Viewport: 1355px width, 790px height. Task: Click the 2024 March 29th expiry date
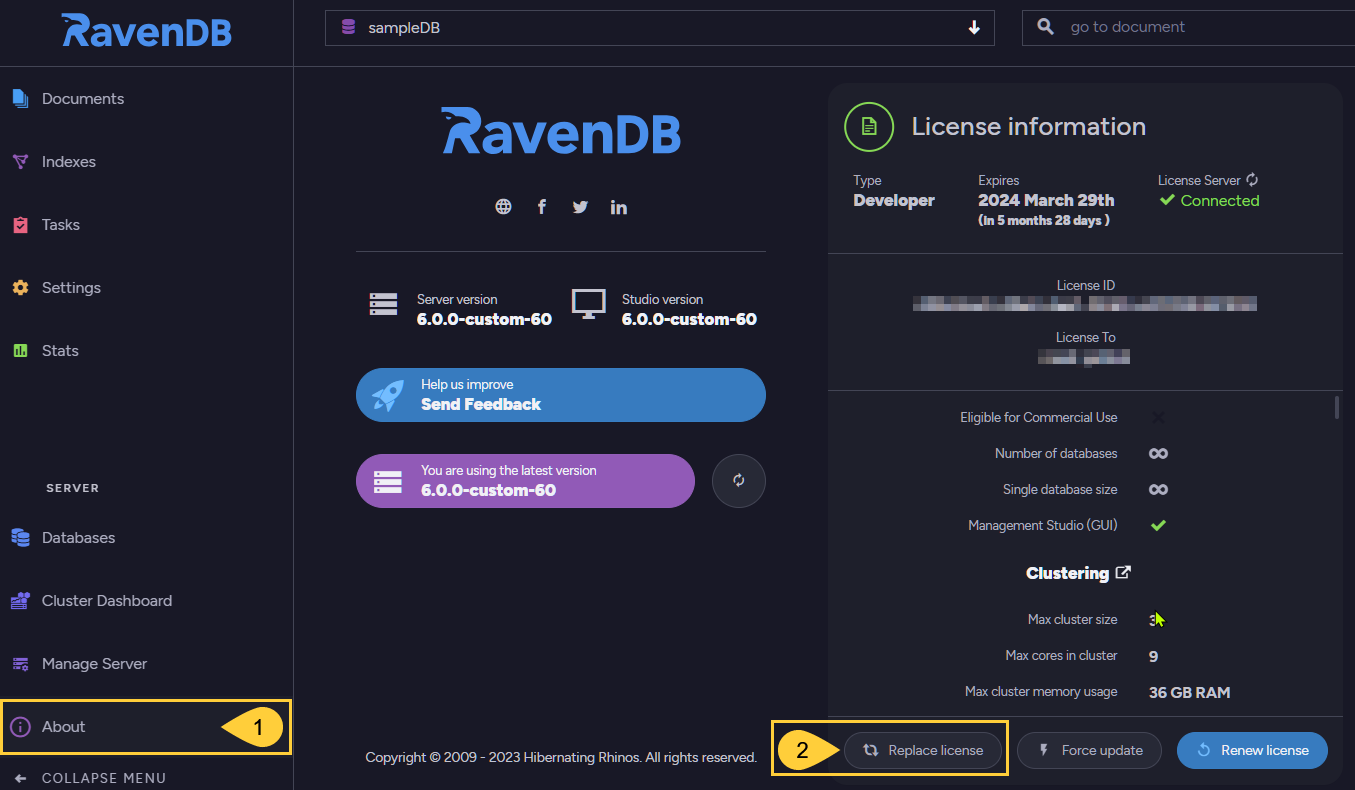1046,200
